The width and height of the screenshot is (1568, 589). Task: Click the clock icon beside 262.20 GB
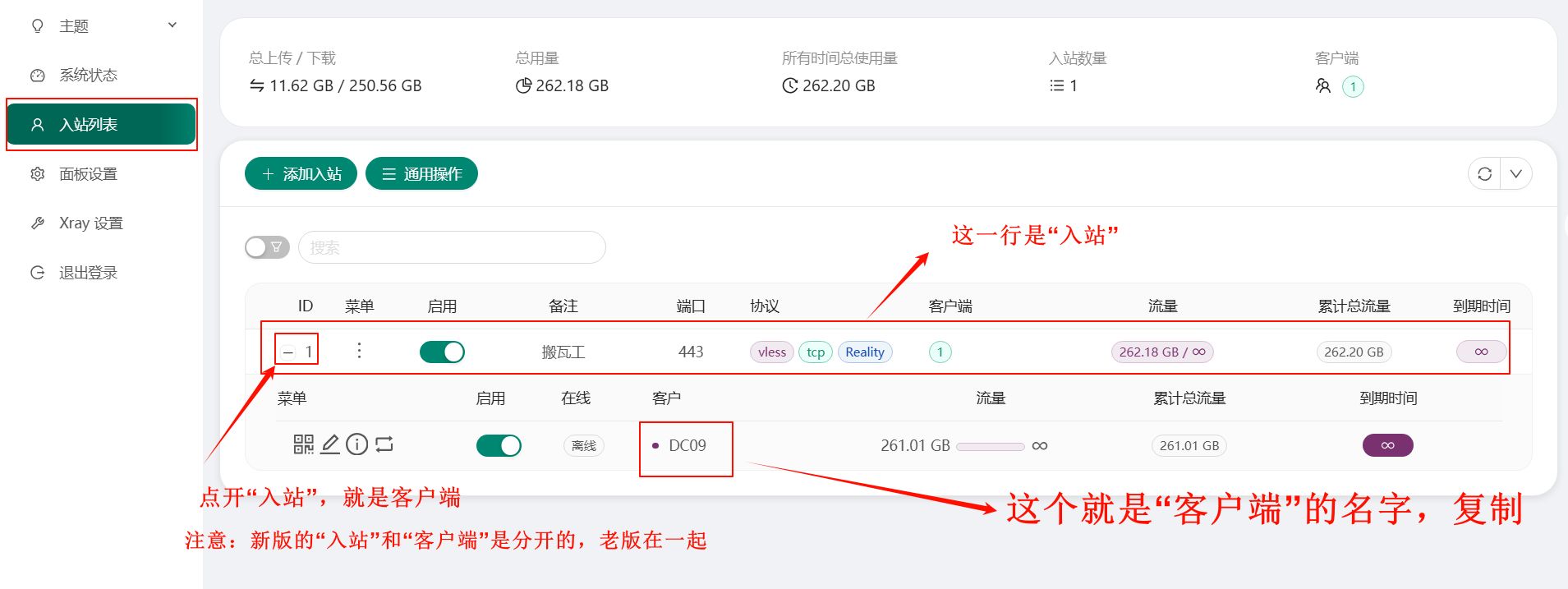point(790,85)
